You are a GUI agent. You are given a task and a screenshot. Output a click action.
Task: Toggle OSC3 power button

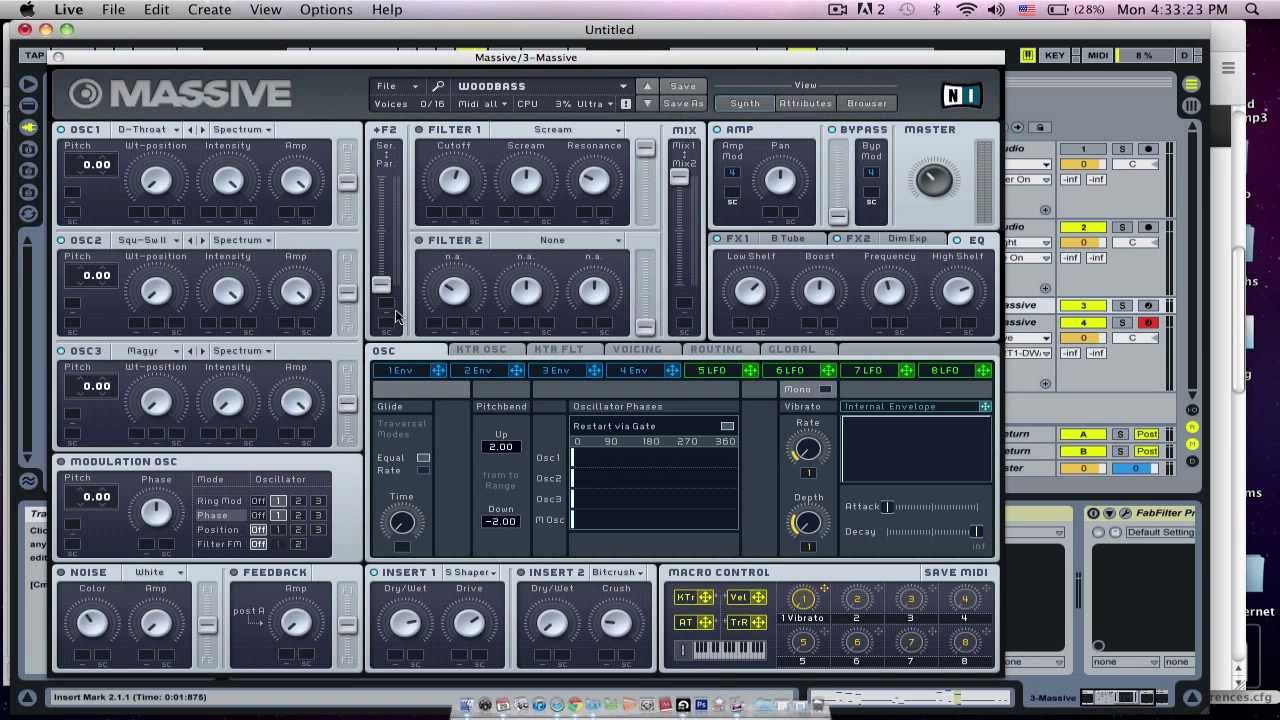(x=62, y=352)
